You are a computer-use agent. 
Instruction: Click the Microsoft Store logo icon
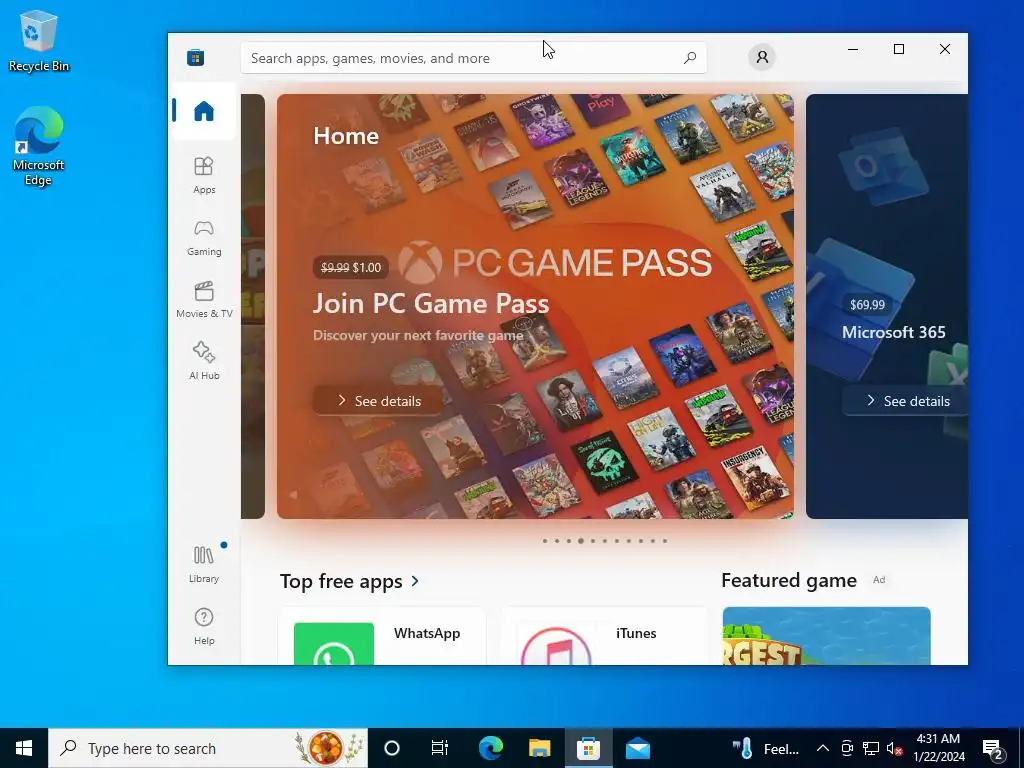[195, 57]
